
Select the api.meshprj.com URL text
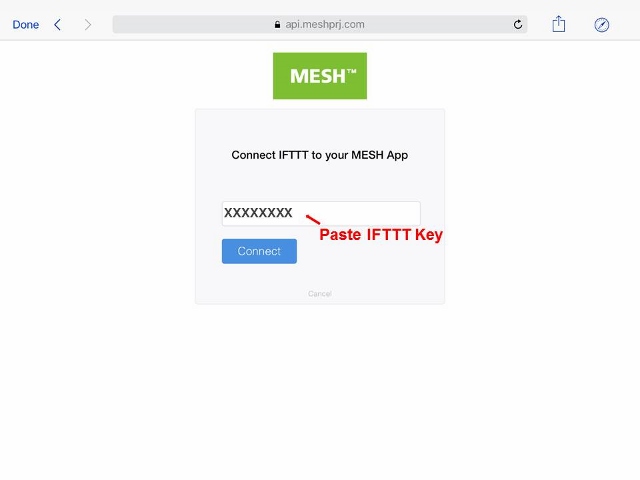325,24
